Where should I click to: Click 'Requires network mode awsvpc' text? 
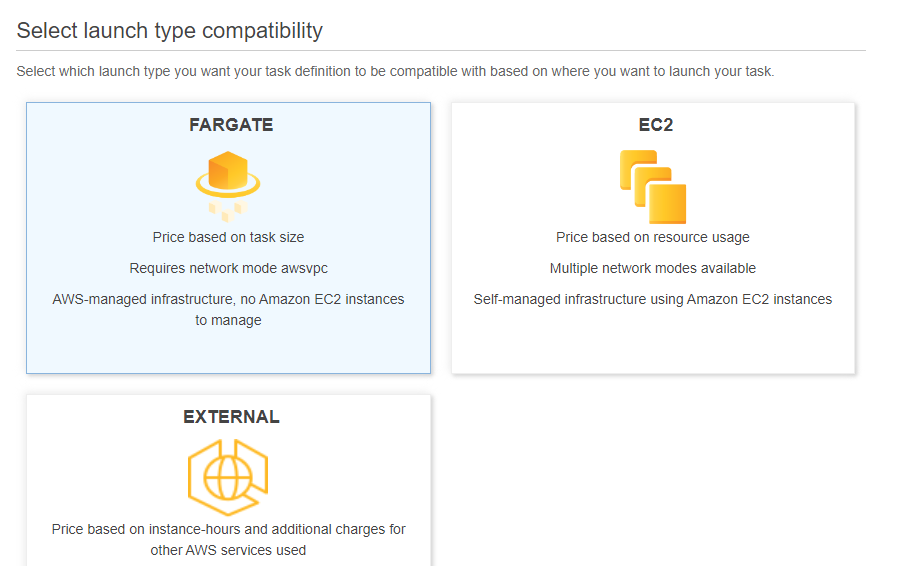pos(228,268)
